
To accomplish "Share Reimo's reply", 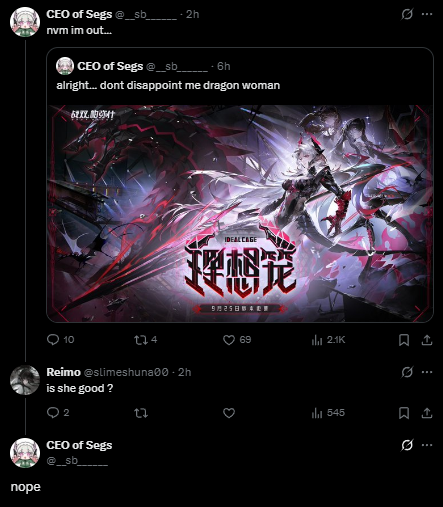I will pyautogui.click(x=427, y=413).
